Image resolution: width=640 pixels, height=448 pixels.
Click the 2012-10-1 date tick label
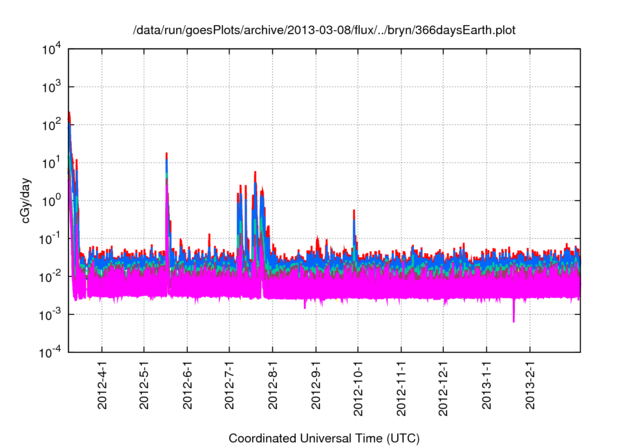[x=359, y=388]
